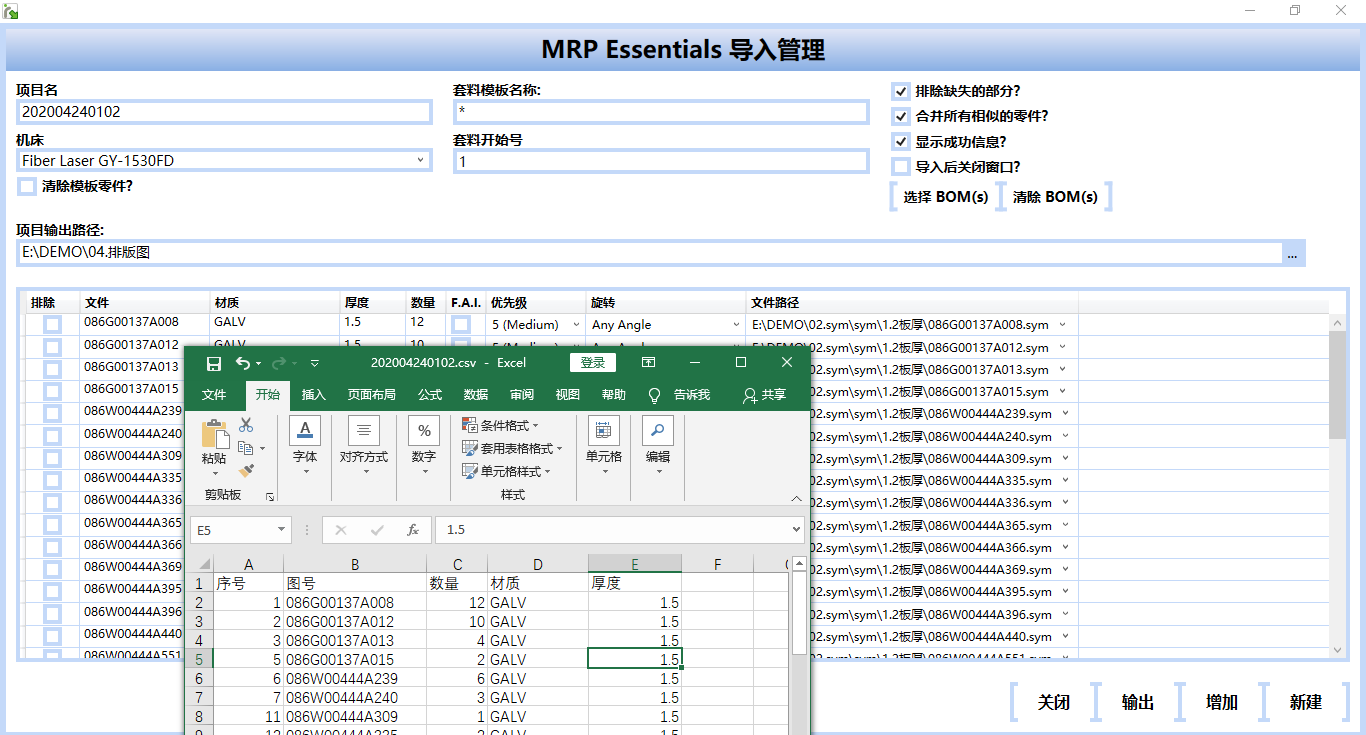
Task: Open the Font (字体) group icon
Action: (305, 431)
